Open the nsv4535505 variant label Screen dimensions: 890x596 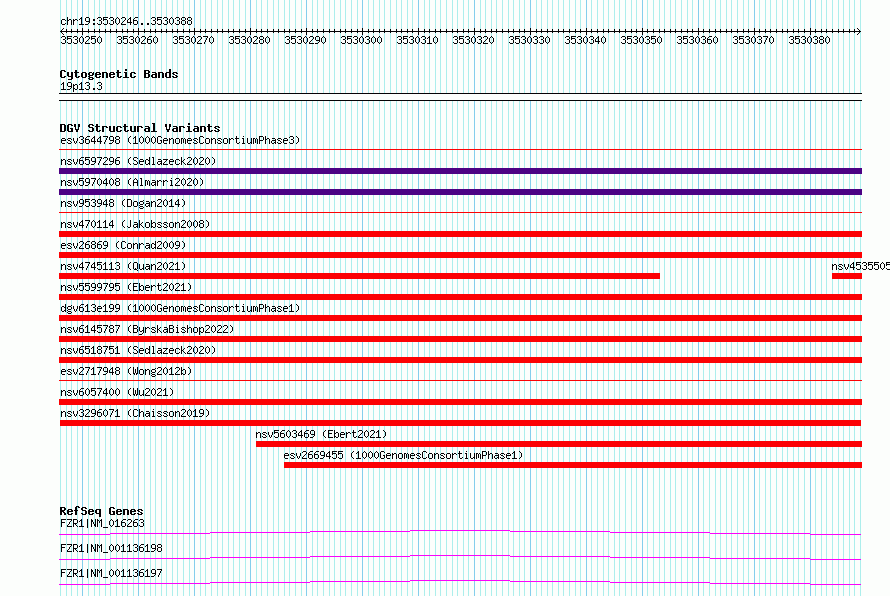[860, 266]
